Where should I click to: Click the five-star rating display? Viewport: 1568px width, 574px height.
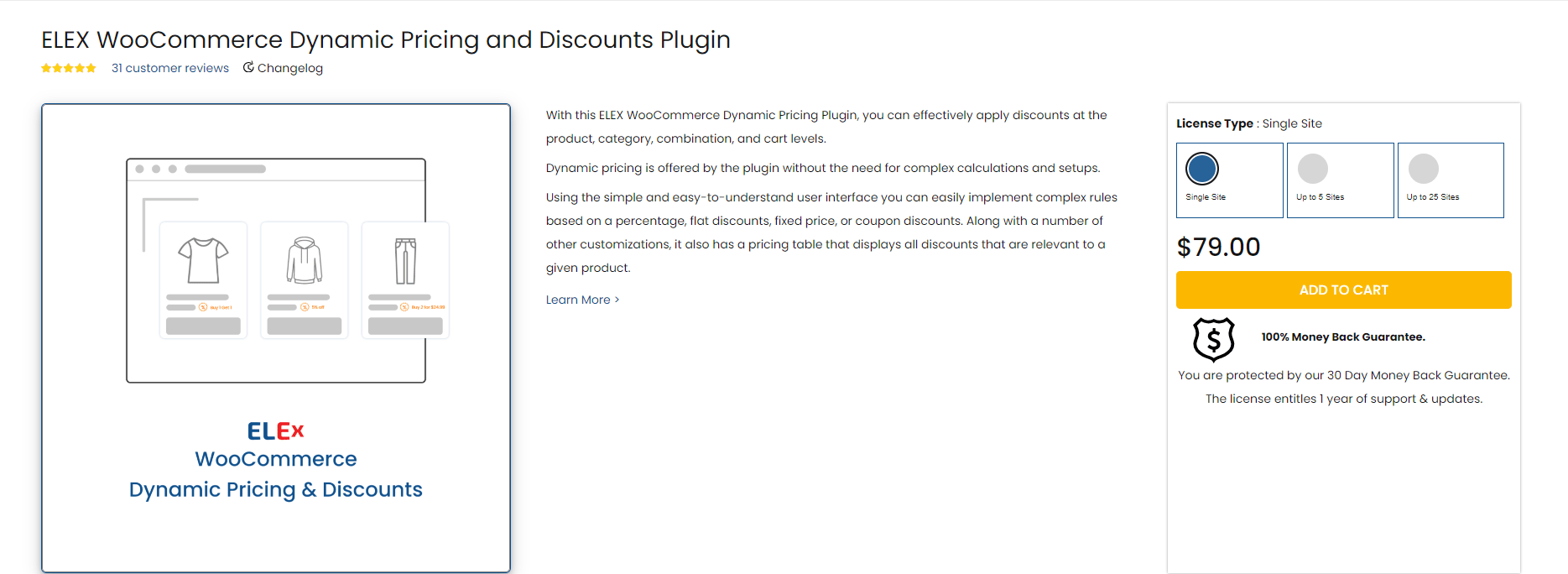tap(68, 68)
